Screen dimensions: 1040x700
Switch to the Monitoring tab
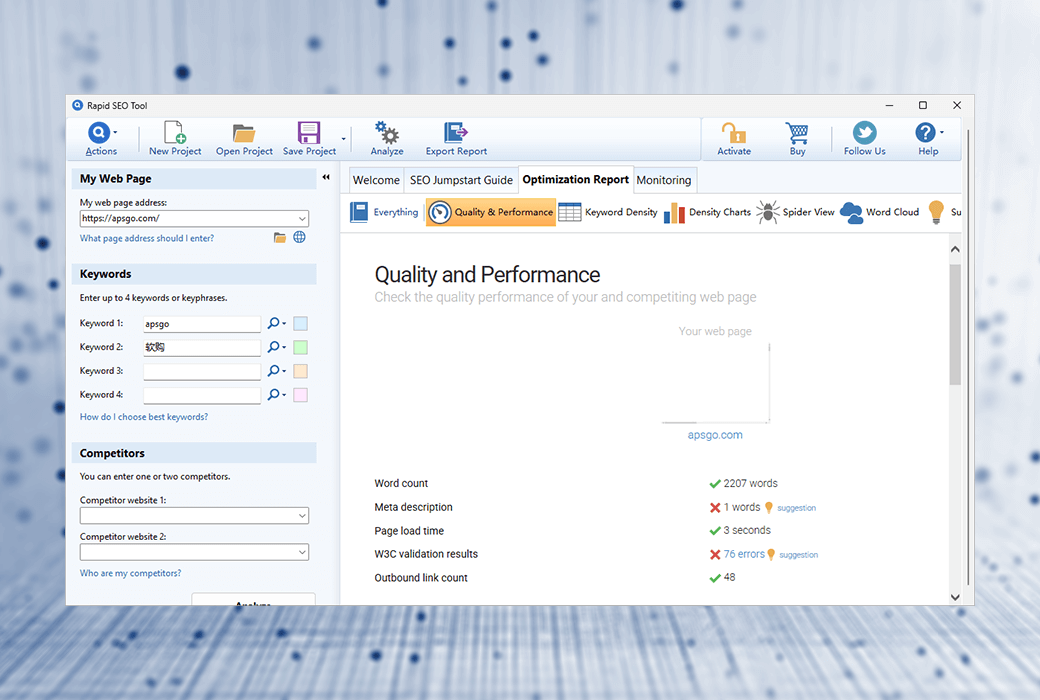(x=664, y=180)
